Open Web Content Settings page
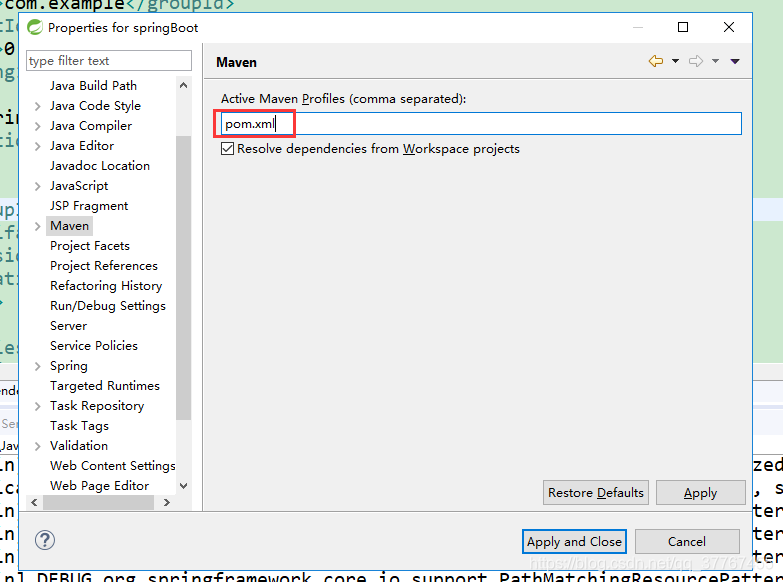The width and height of the screenshot is (783, 582). (113, 465)
